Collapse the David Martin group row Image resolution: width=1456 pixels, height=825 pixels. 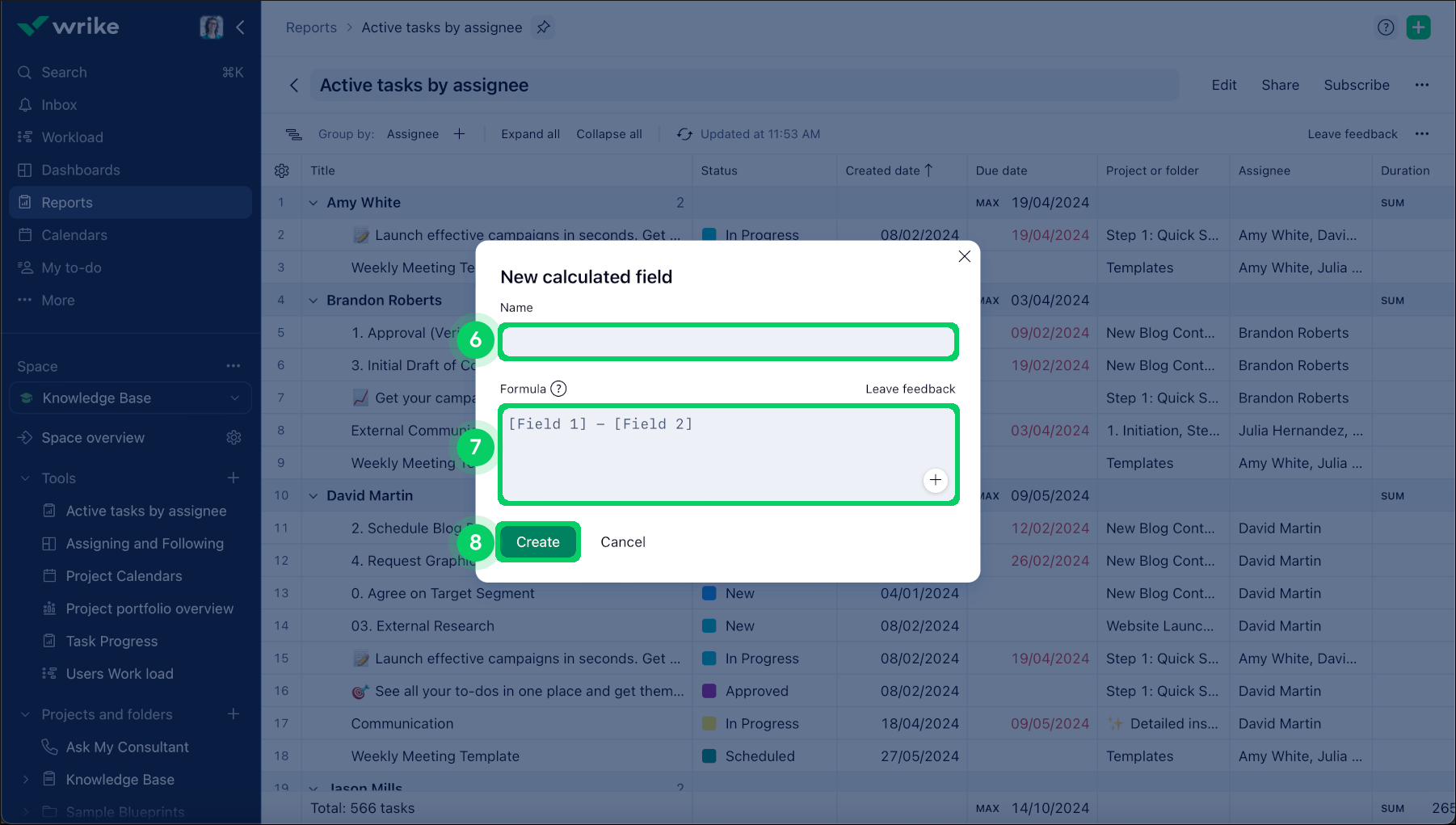[x=314, y=495]
